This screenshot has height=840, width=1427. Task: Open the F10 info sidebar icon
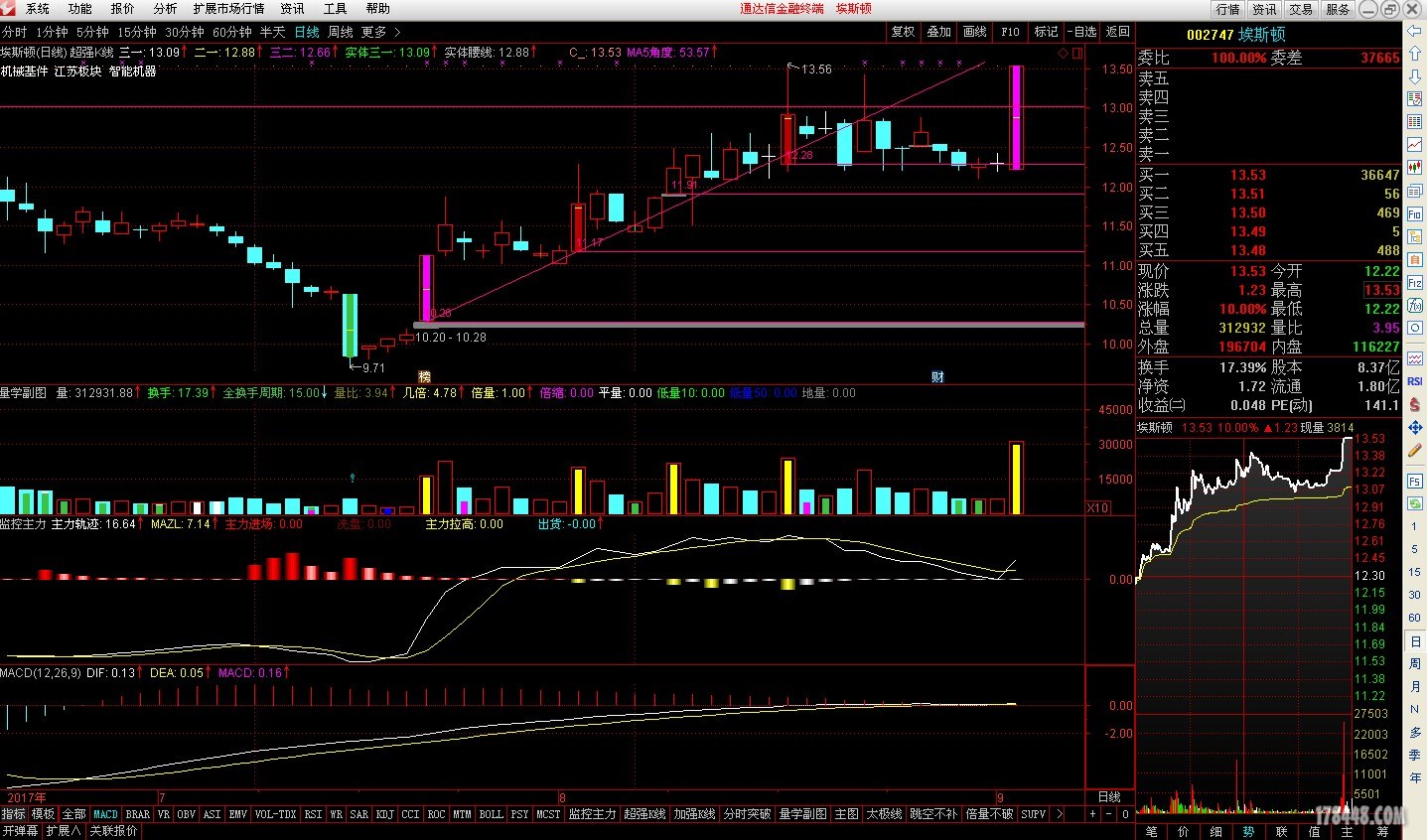(x=1415, y=213)
